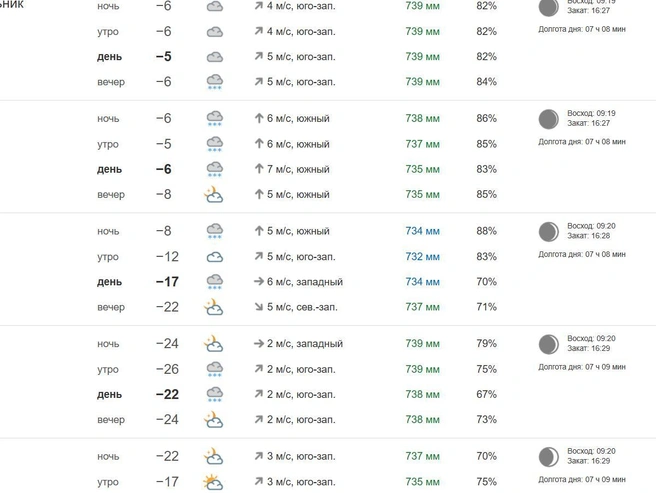Click the plain cloud icon at −12 утро

pos(215,257)
